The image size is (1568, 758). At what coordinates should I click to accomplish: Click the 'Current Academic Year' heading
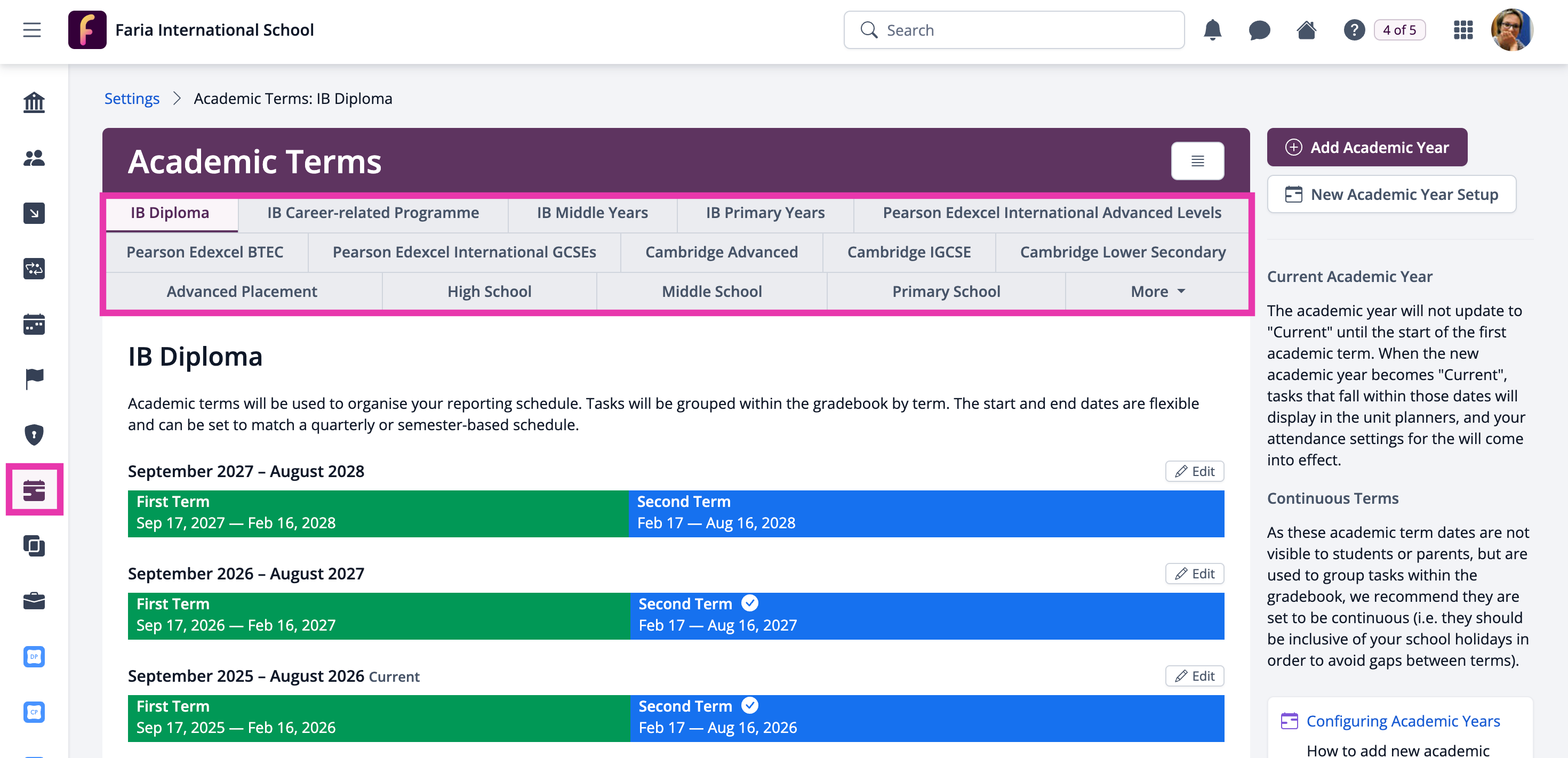(x=1349, y=277)
